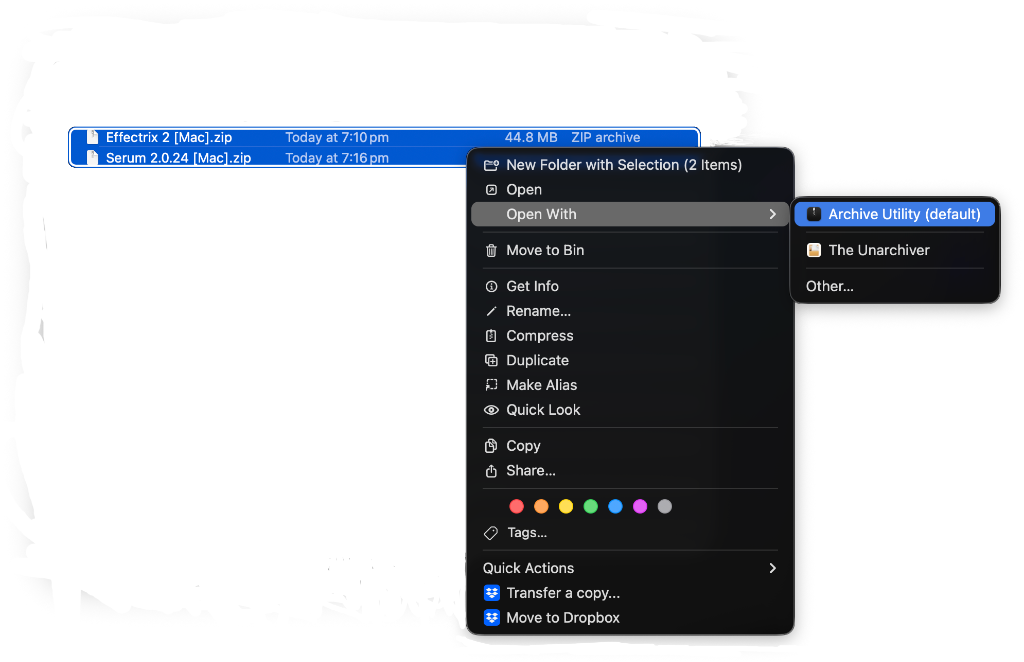Click the ZIP archive kind label
This screenshot has height=662, width=1024.
pos(605,137)
